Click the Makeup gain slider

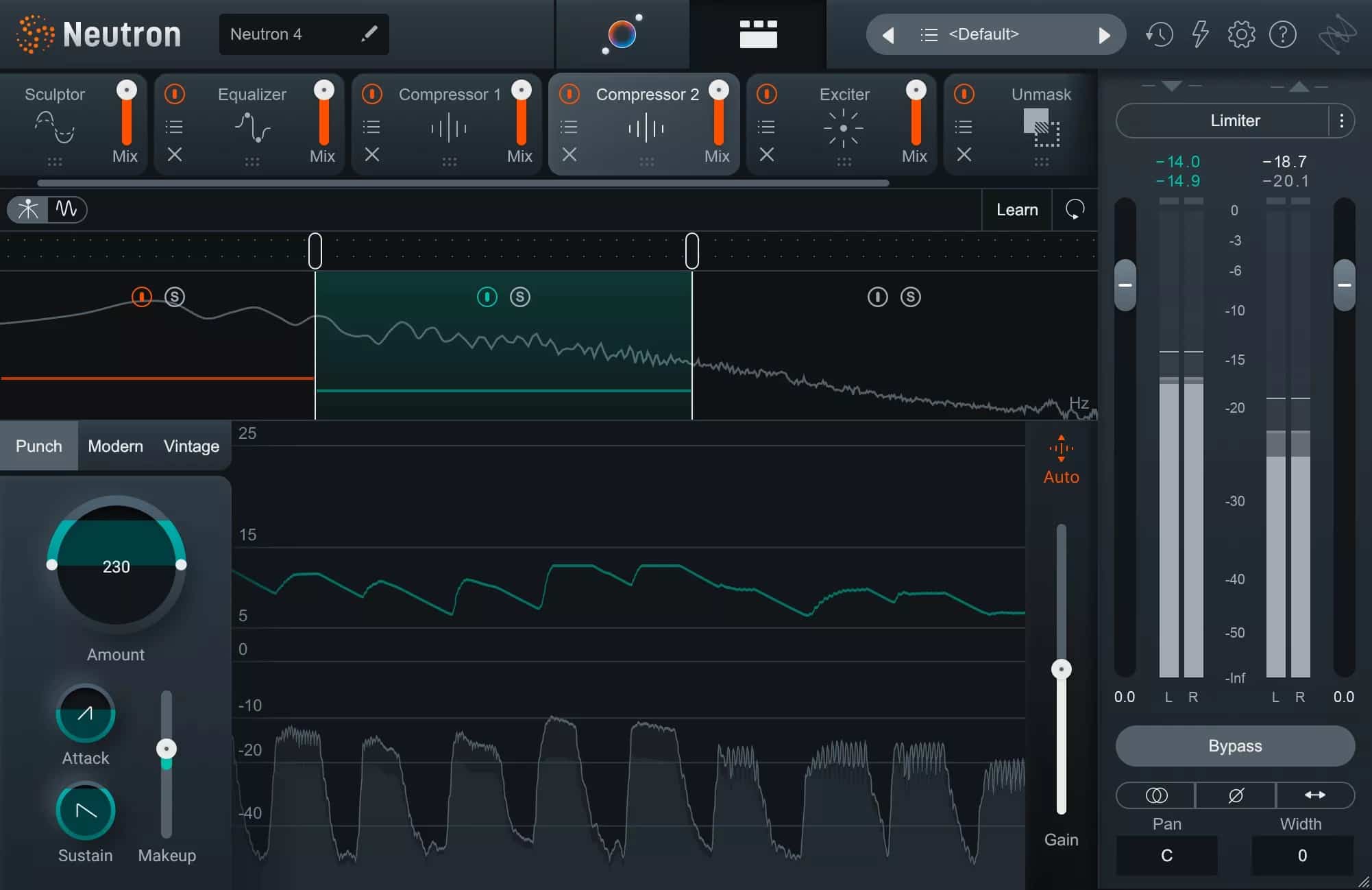pos(165,749)
